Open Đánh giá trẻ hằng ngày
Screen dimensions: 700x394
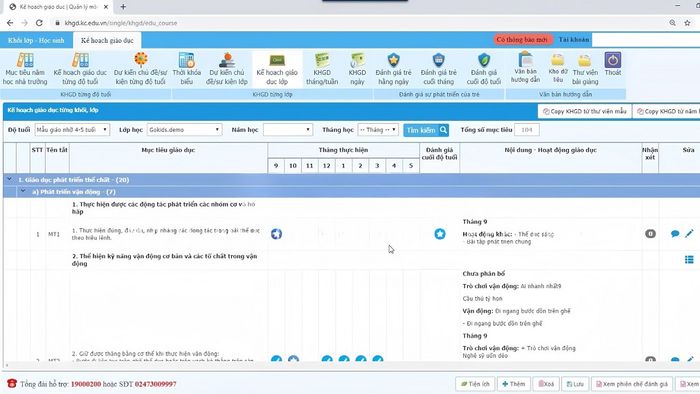point(393,69)
